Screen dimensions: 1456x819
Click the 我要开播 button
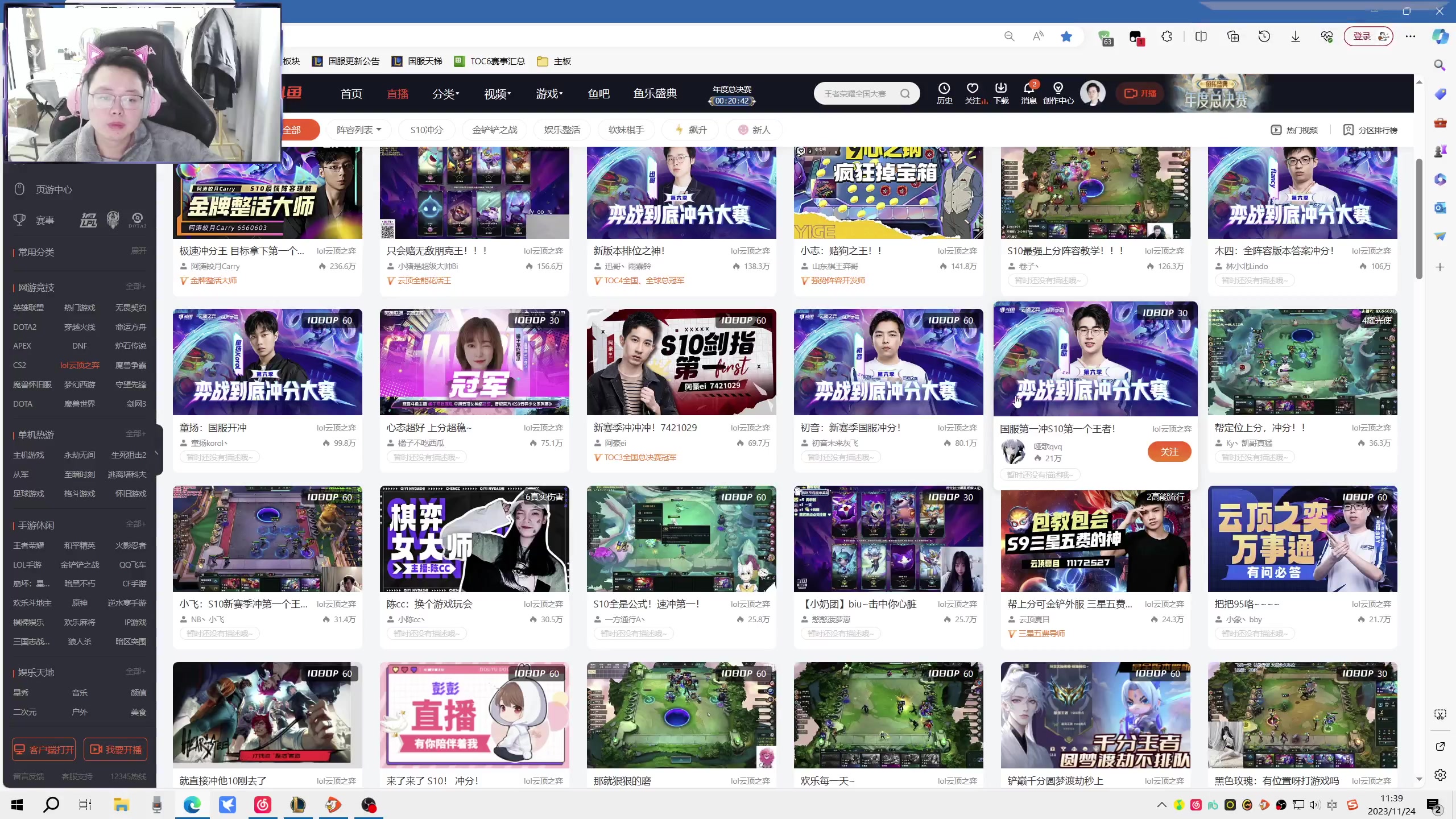click(115, 750)
